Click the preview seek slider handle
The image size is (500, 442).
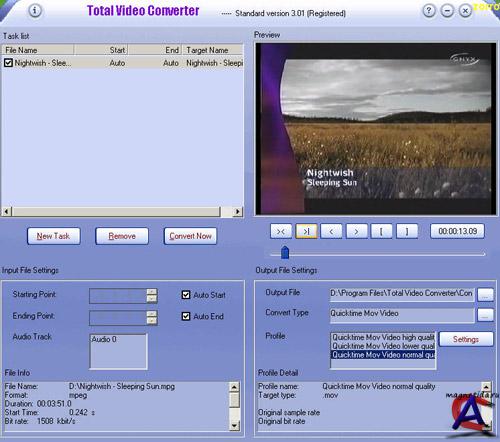pos(285,252)
